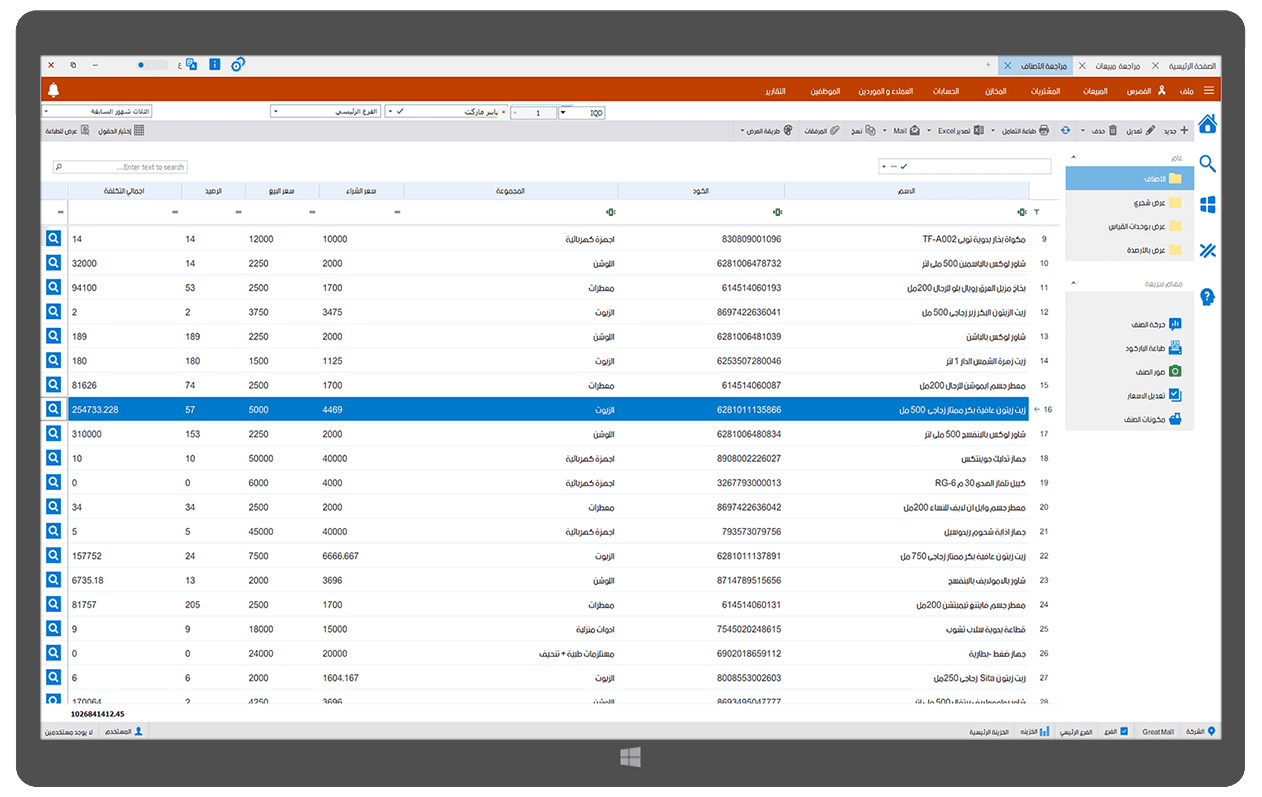1262x797 pixels.
Task: Open the notifications bell
Action: (x=53, y=91)
